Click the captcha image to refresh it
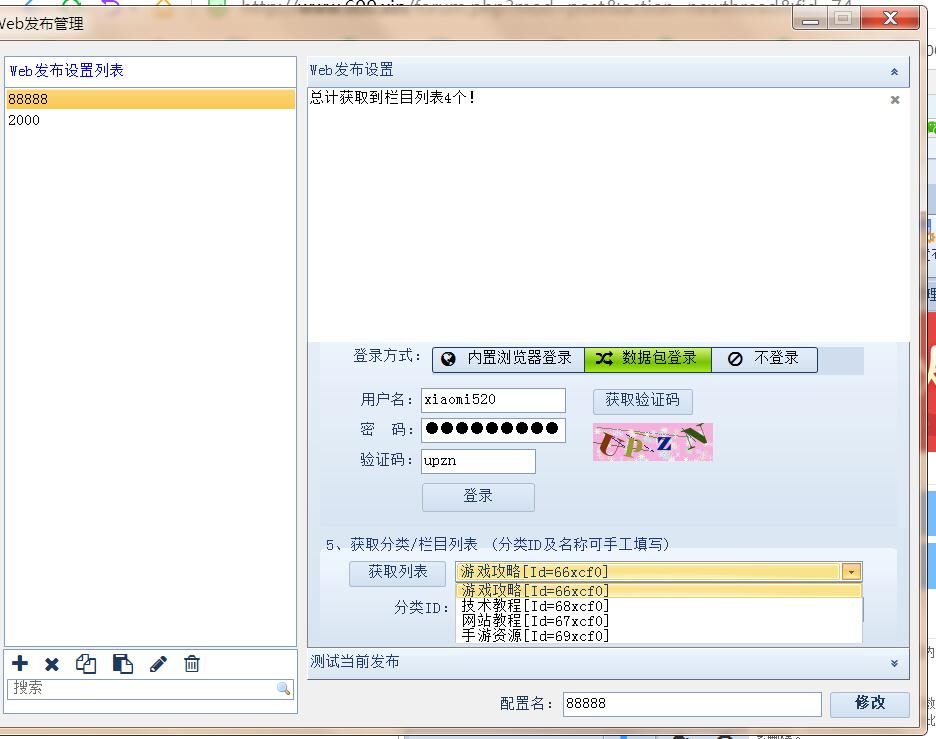 [x=652, y=442]
